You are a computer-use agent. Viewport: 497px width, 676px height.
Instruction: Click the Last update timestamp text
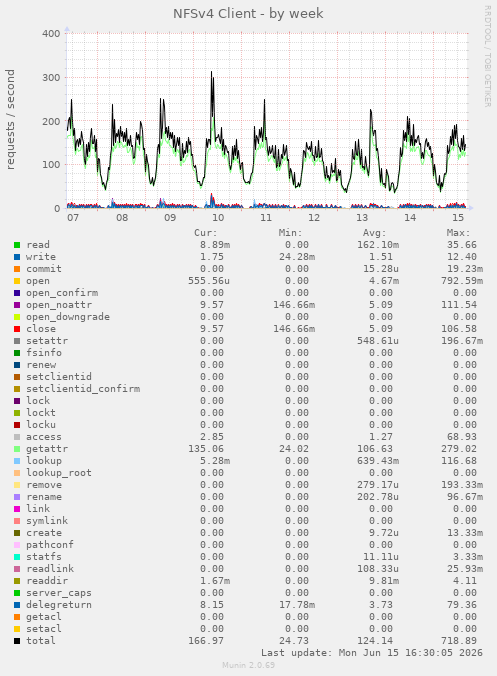click(x=372, y=653)
